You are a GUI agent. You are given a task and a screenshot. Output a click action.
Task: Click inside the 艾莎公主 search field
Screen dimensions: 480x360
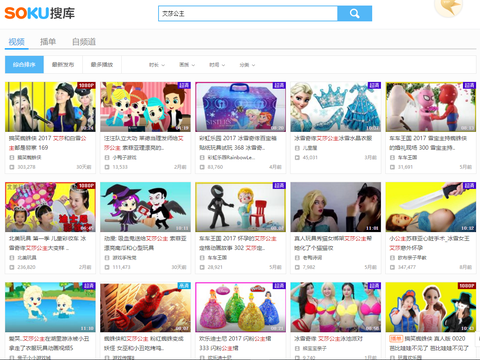pos(248,13)
